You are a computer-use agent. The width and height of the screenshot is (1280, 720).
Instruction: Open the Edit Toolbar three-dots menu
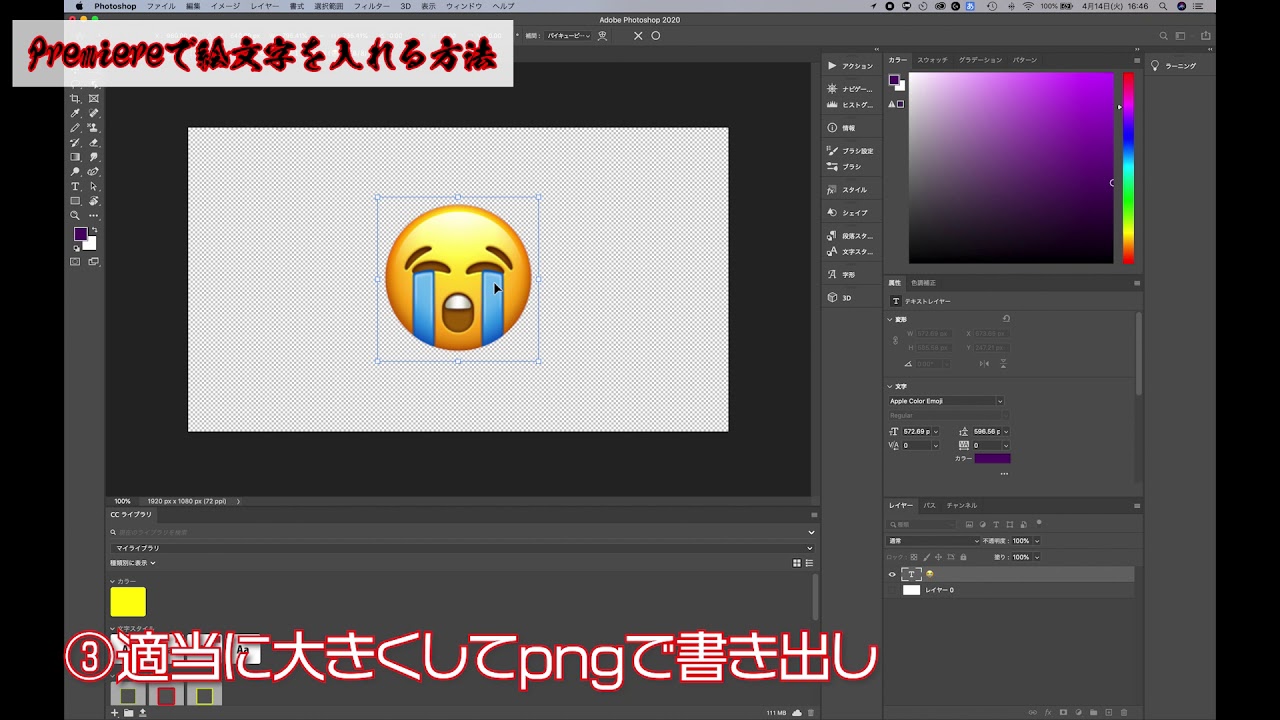click(x=93, y=215)
